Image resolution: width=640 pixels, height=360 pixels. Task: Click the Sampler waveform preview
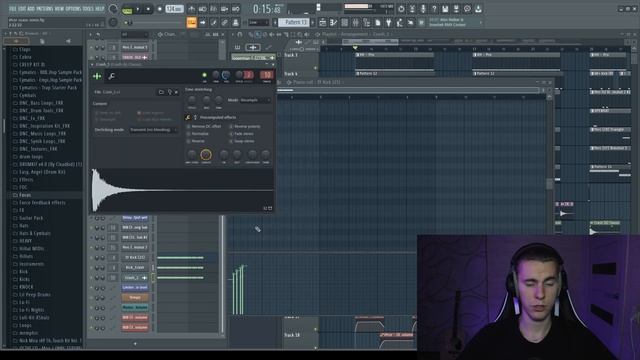pyautogui.click(x=182, y=190)
